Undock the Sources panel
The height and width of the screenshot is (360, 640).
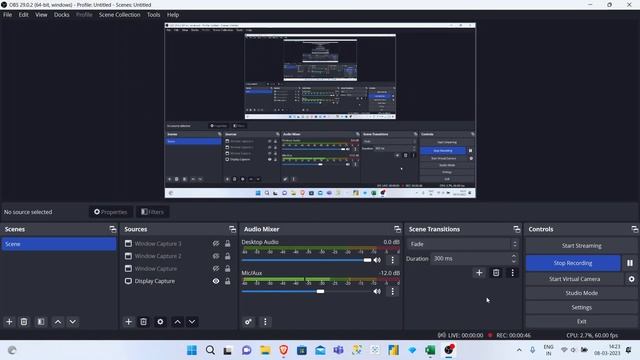(x=232, y=229)
